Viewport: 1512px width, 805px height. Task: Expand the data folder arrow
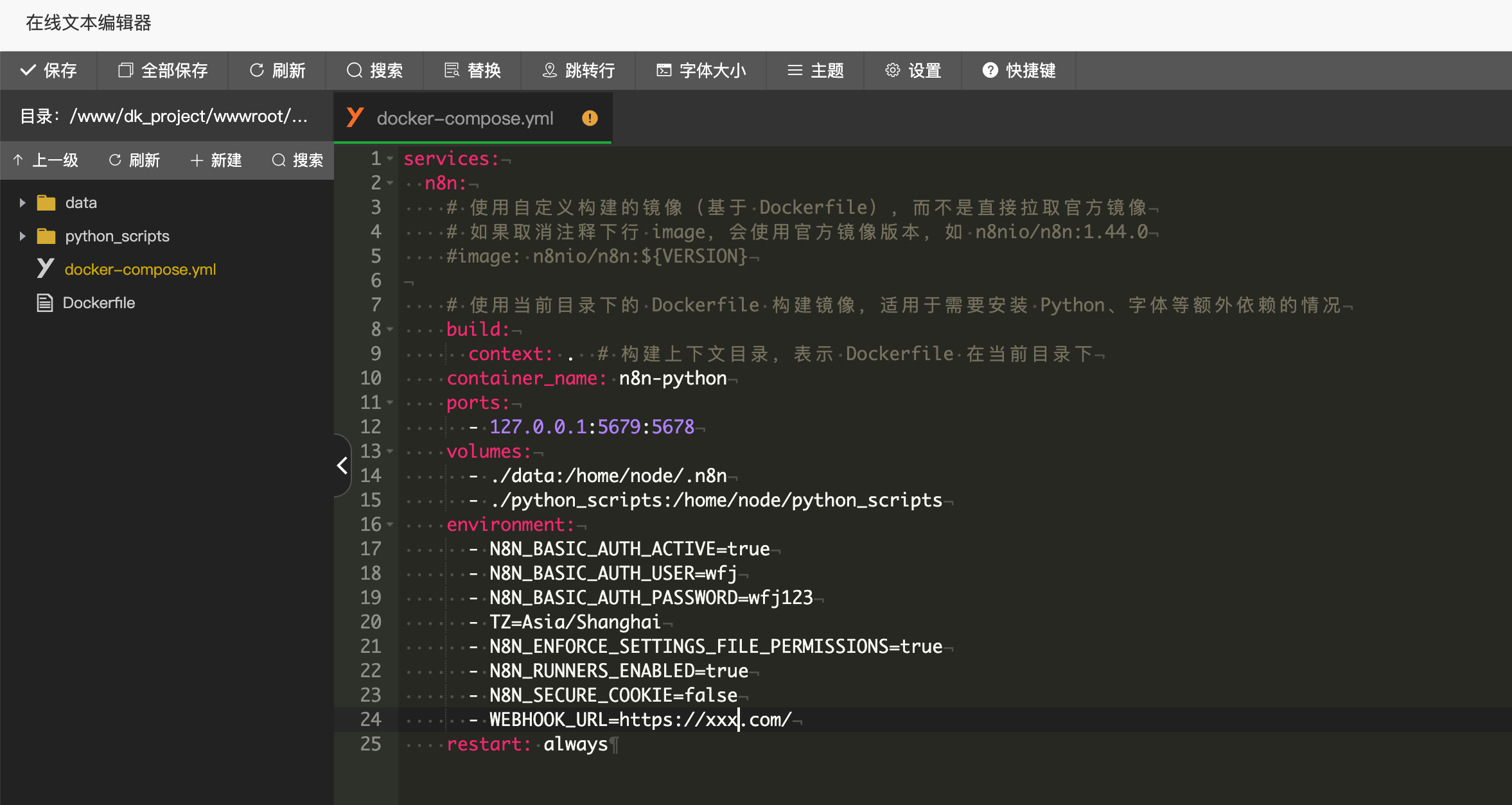(22, 203)
